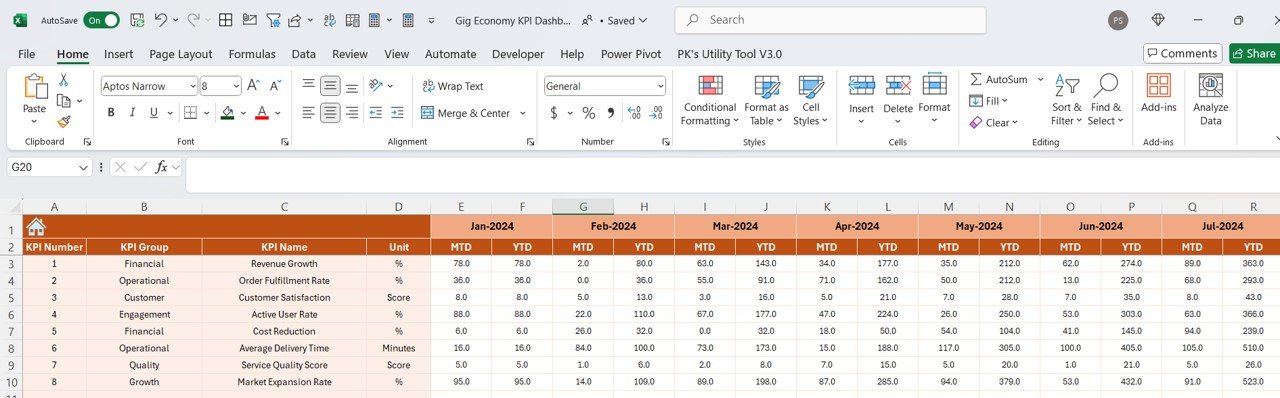
Task: Click the Align Left icon
Action: [x=309, y=113]
